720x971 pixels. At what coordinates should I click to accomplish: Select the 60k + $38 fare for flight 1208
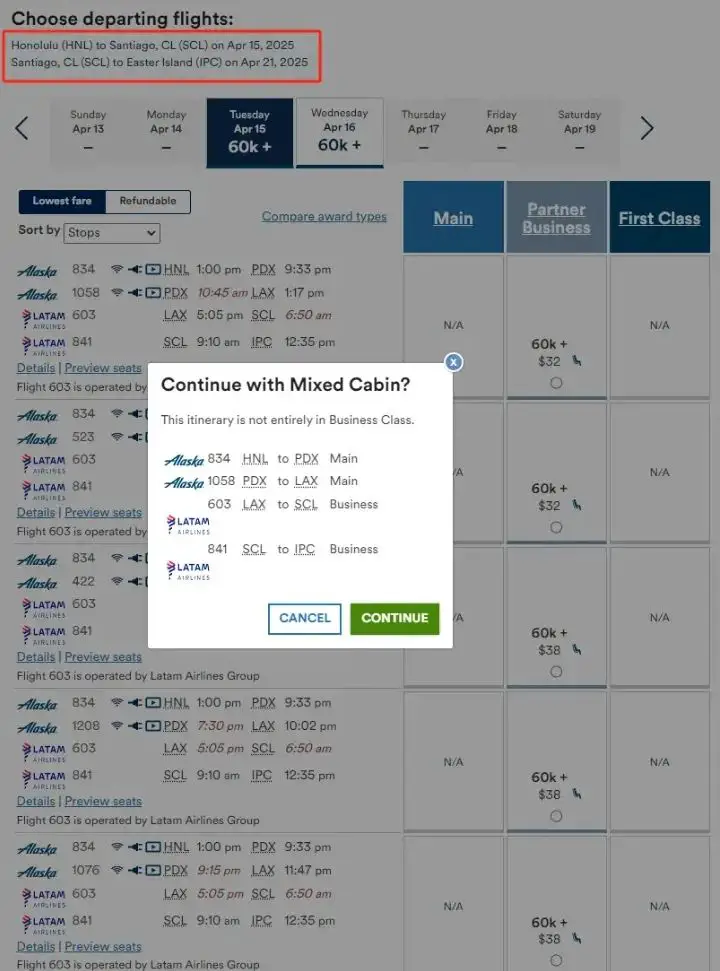click(x=556, y=816)
